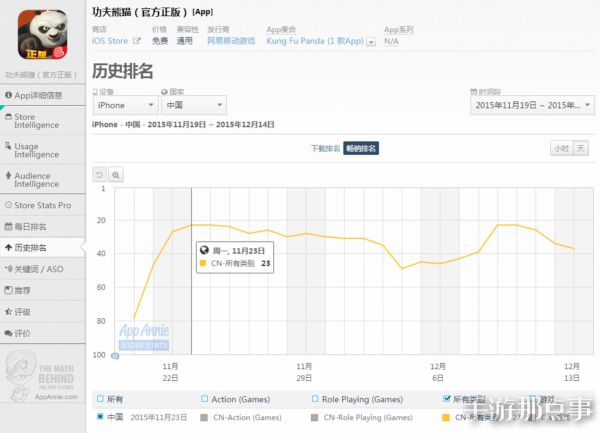Select the 天 granularity button
Screen dimensions: 600x433
[x=580, y=148]
